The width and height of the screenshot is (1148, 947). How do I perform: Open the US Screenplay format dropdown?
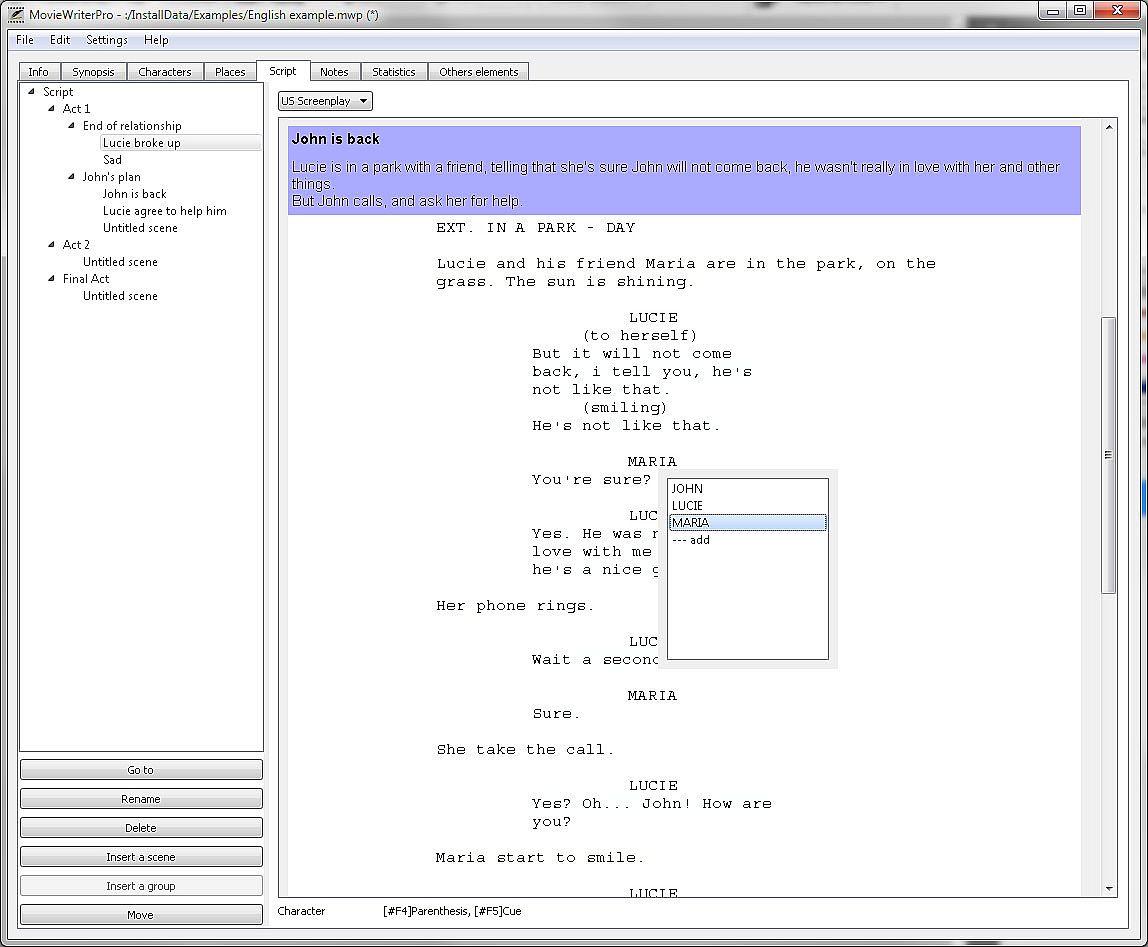325,101
